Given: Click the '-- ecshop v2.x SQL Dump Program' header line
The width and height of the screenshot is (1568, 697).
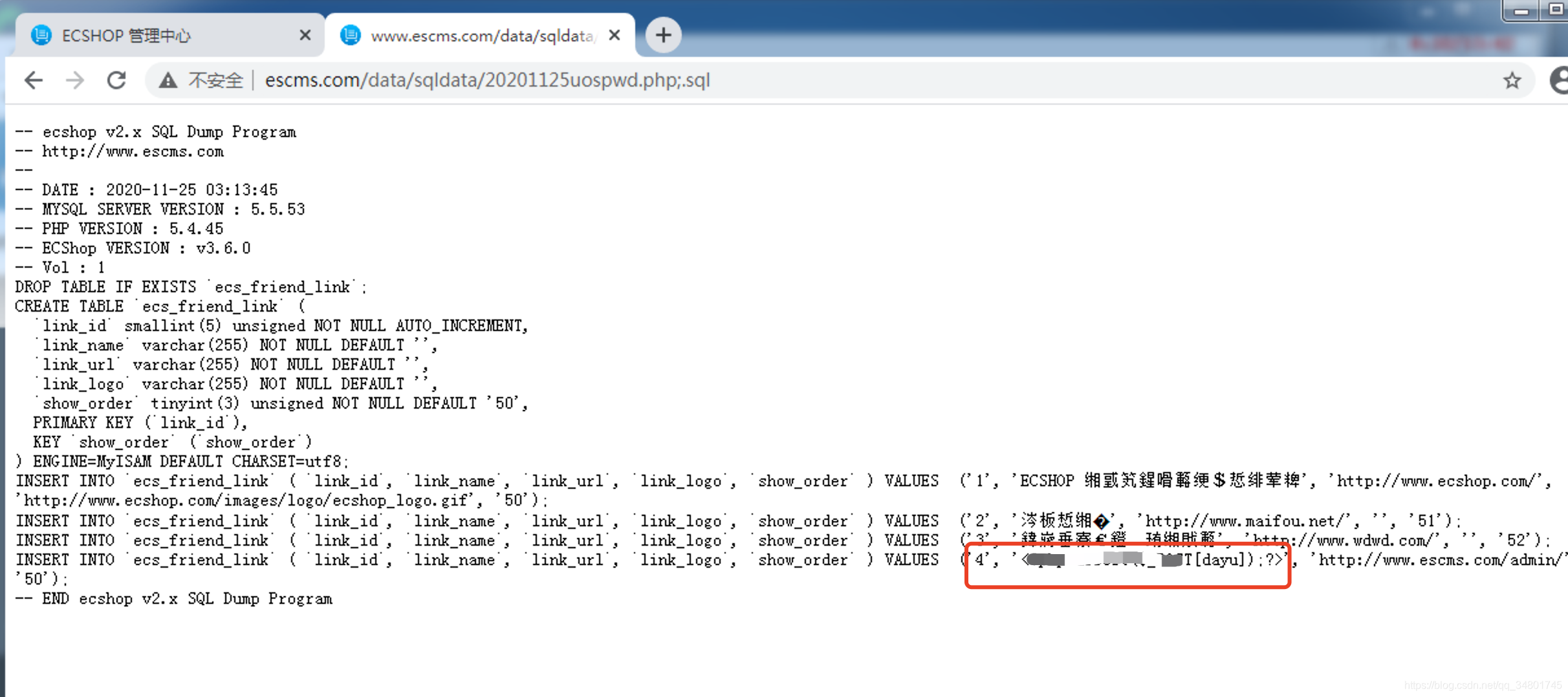Looking at the screenshot, I should (x=156, y=132).
